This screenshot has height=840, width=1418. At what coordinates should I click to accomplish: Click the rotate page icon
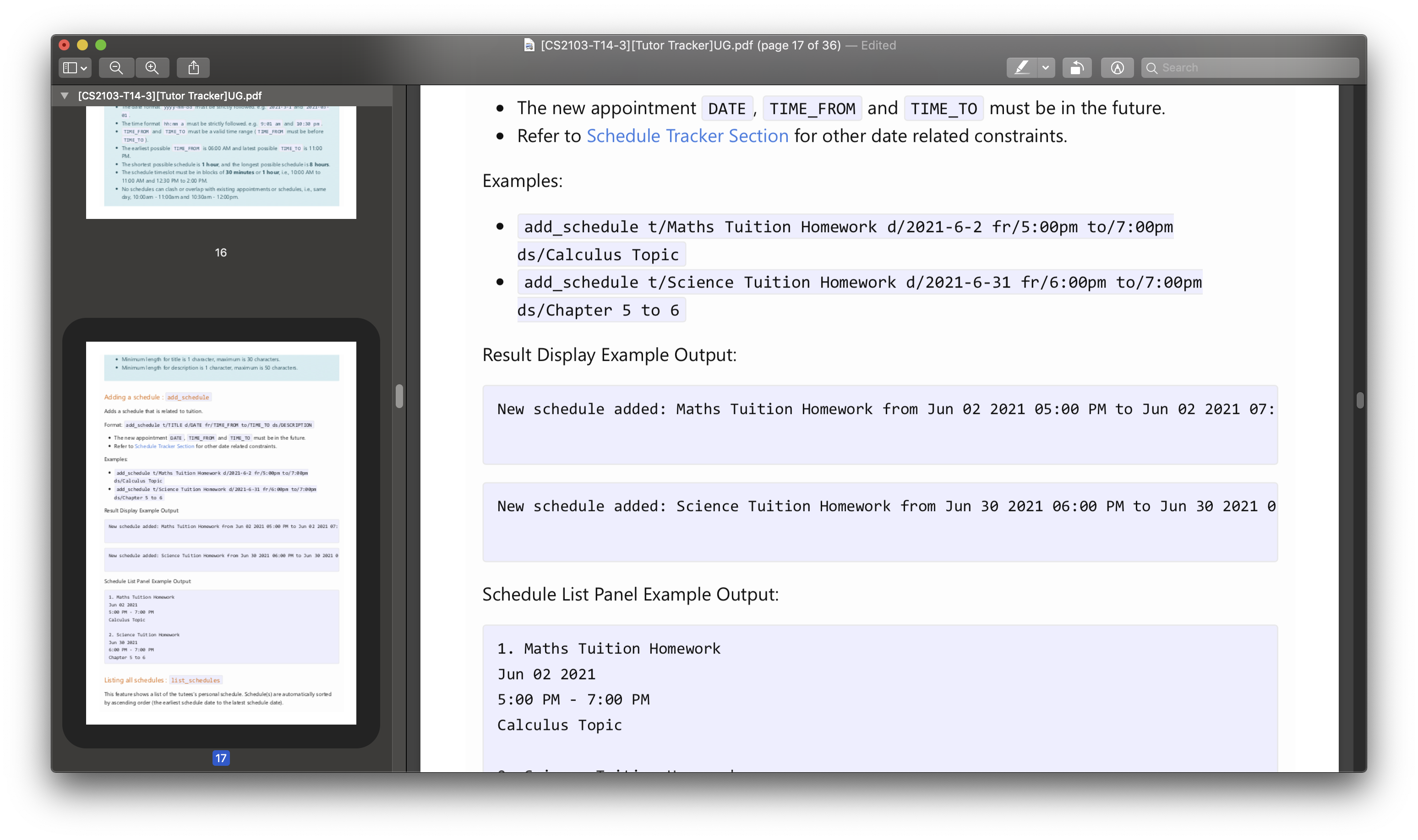[x=1076, y=68]
